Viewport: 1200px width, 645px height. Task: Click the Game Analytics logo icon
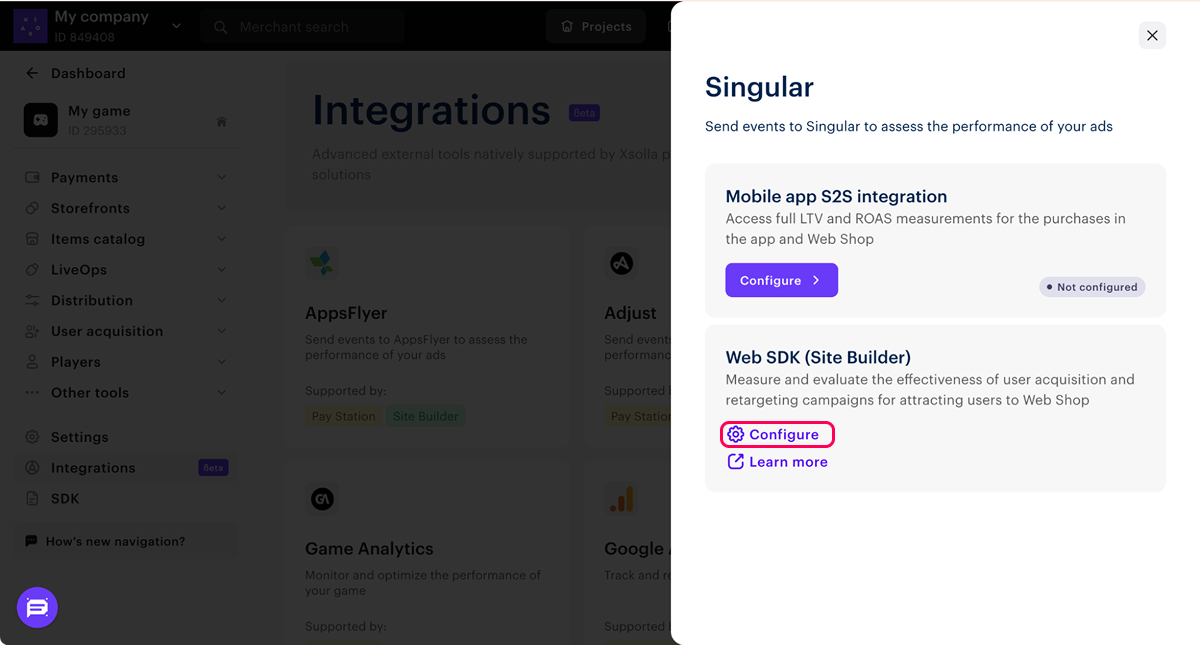pos(322,498)
